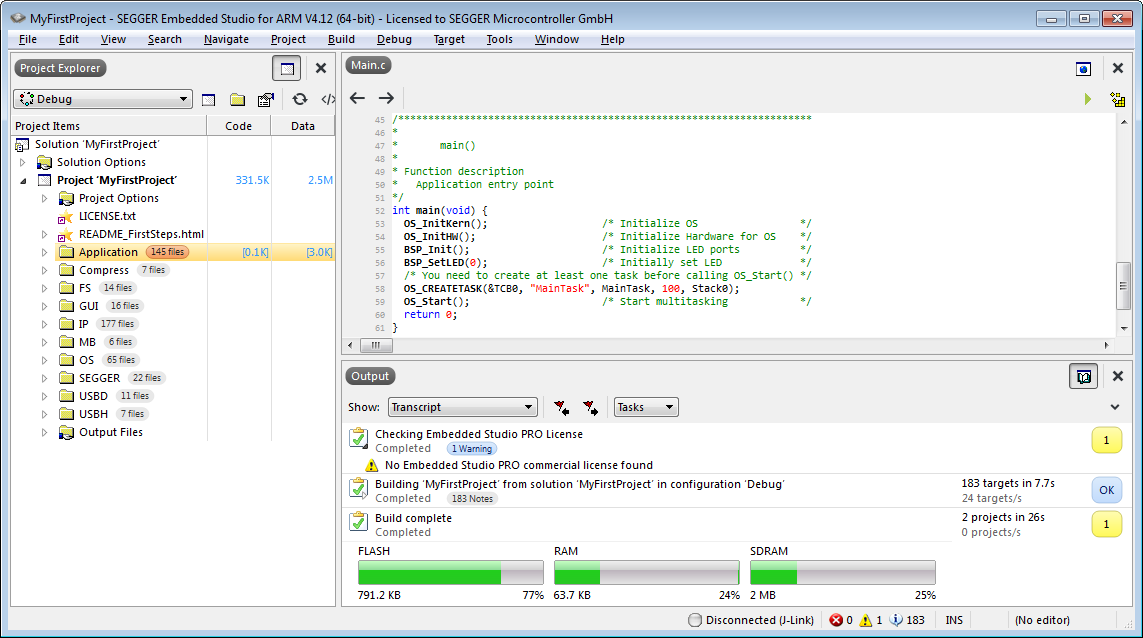This screenshot has width=1143, height=638.
Task: Click the task icon beside Building 'MyFirstProject'
Action: click(358, 488)
